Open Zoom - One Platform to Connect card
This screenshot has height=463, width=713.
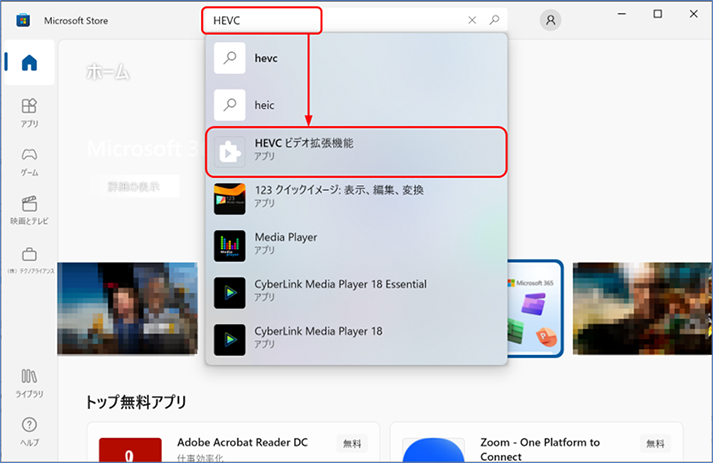pos(537,443)
